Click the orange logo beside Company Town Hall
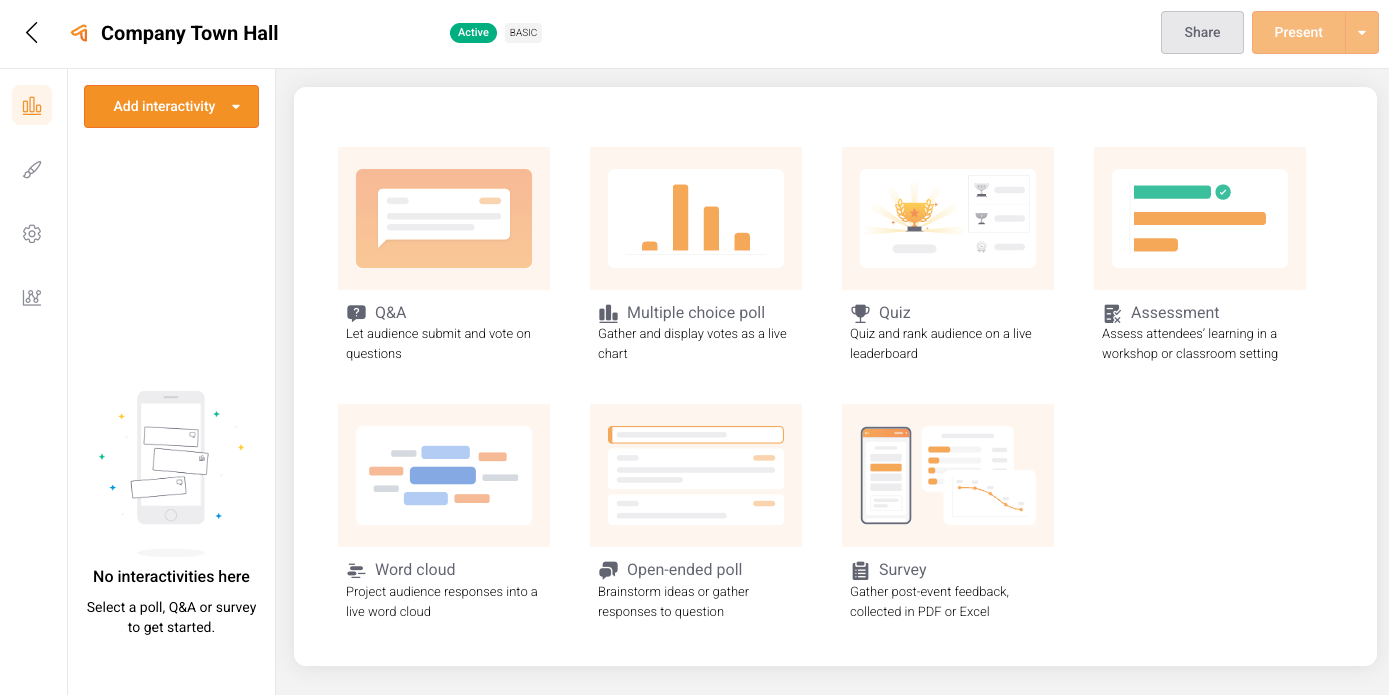Screen dimensions: 1389x695 coord(80,33)
